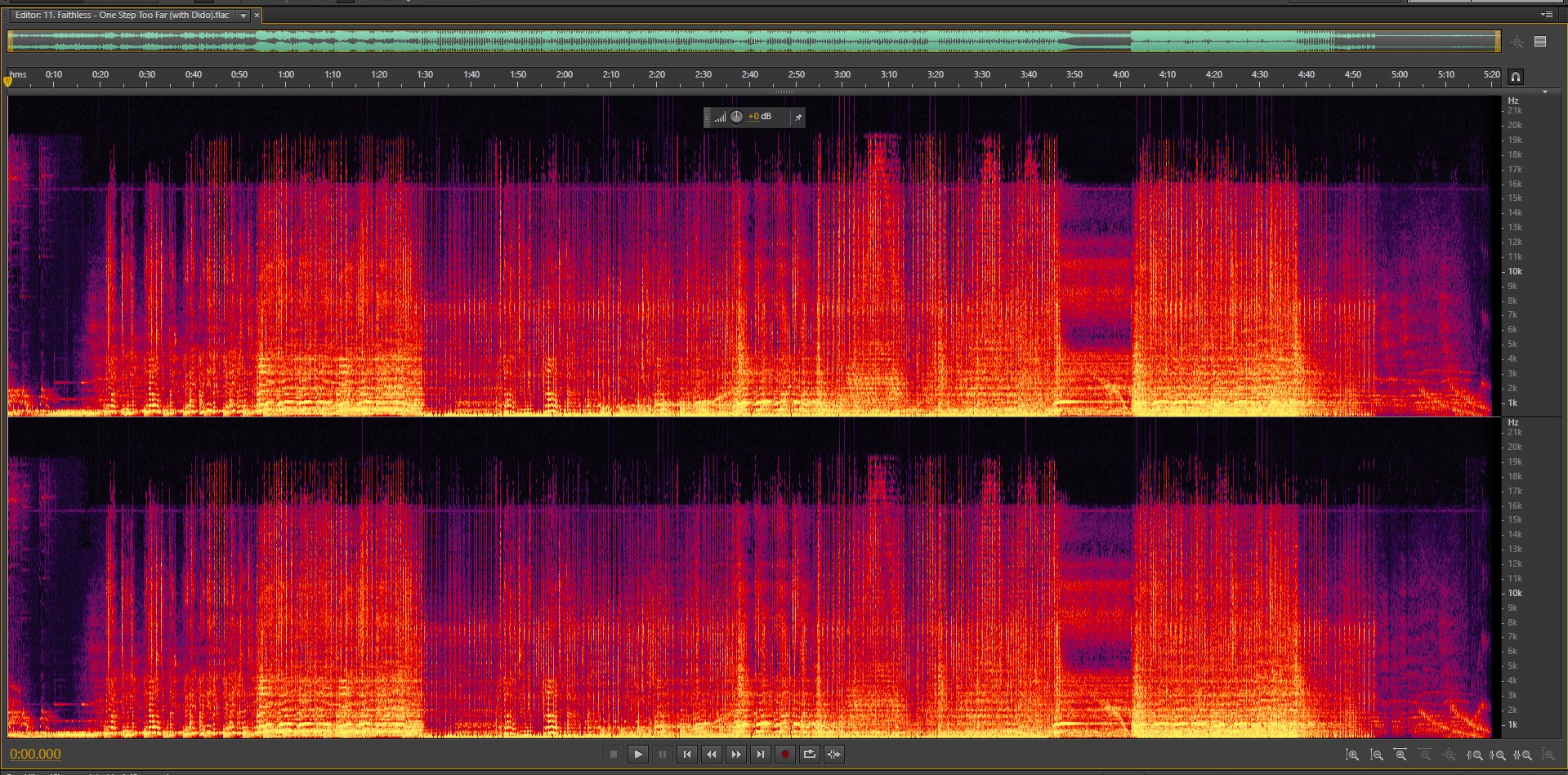Open the Editor file dropdown arrow
Screen dimensions: 1568x775
coord(243,16)
